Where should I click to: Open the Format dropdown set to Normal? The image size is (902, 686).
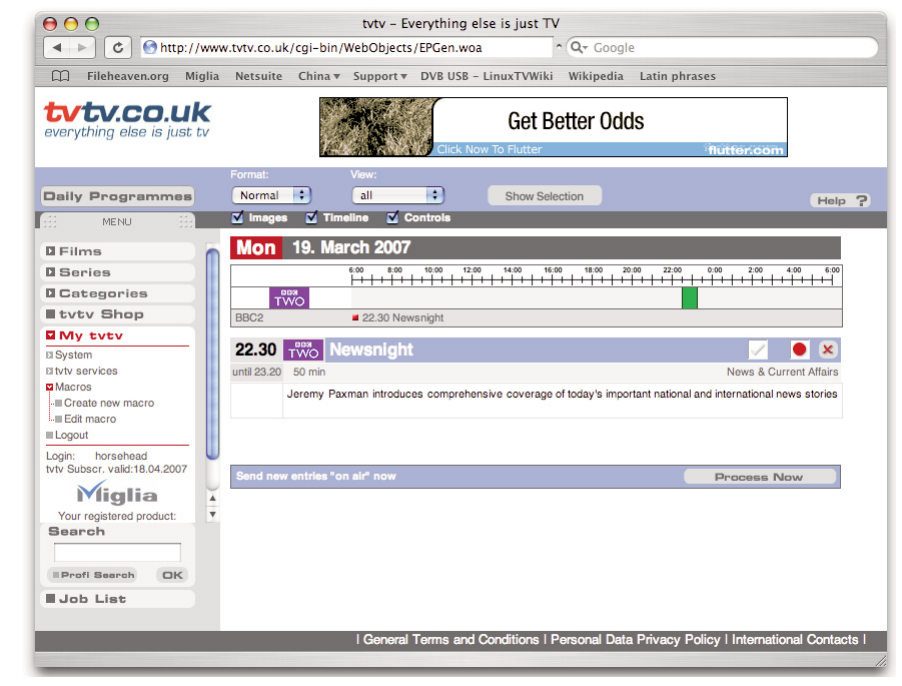pyautogui.click(x=272, y=196)
